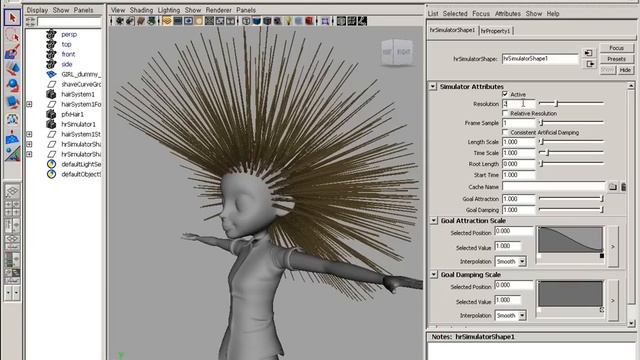
Task: Open the List menu in Attribute Editor
Action: point(433,13)
